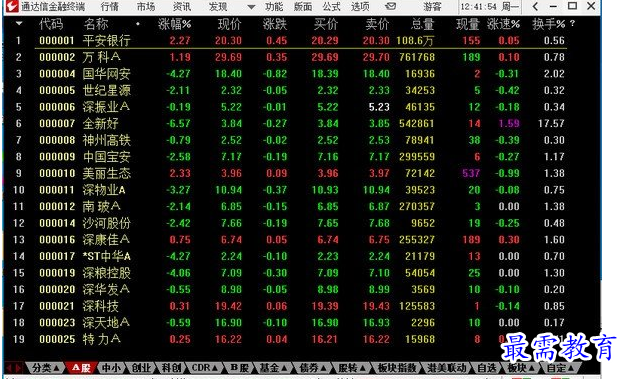Sort by the 换手% column header

click(549, 24)
